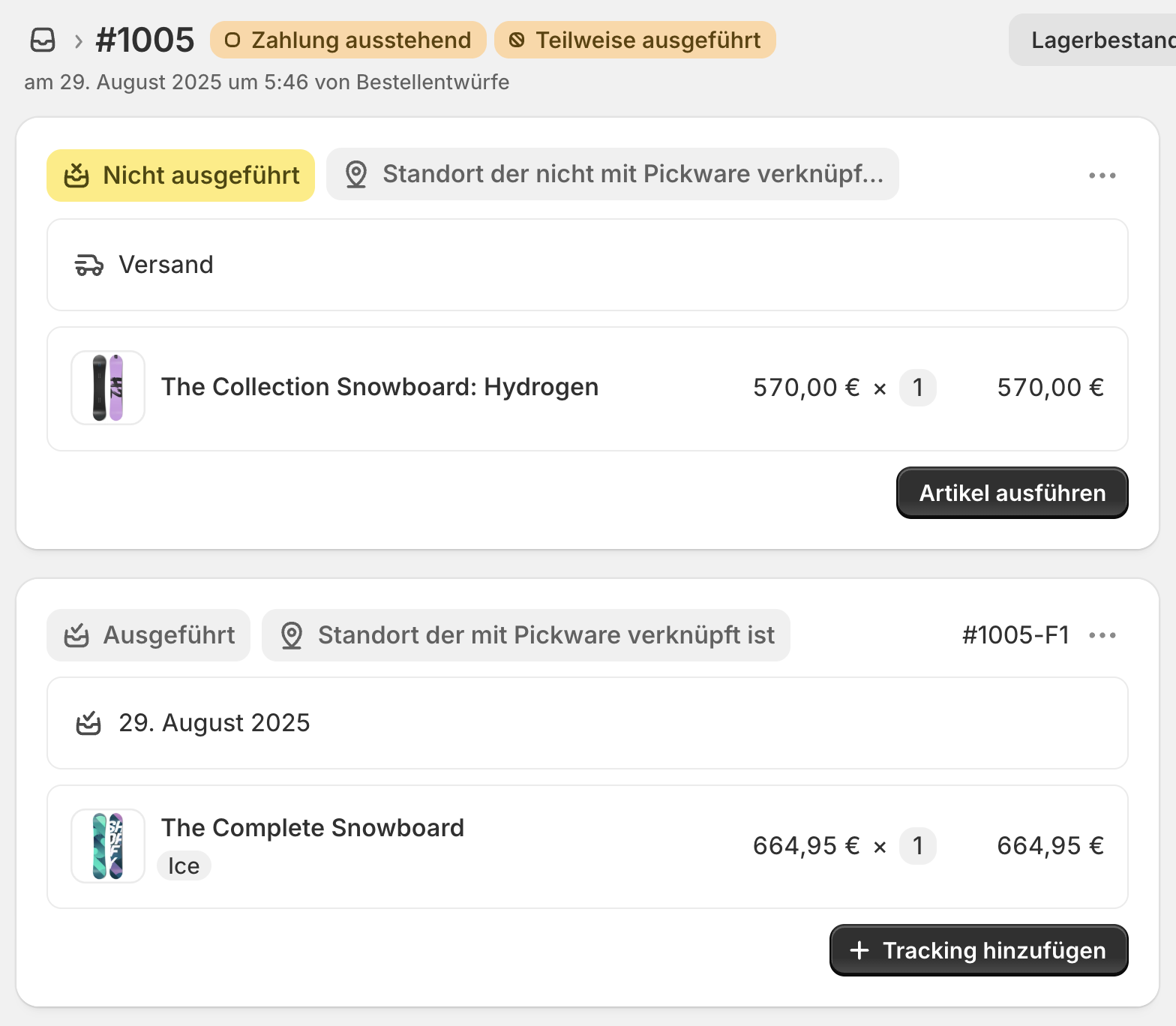This screenshot has width=1176, height=1026.
Task: Click the location pin icon for unlinked Standort
Action: tap(355, 175)
